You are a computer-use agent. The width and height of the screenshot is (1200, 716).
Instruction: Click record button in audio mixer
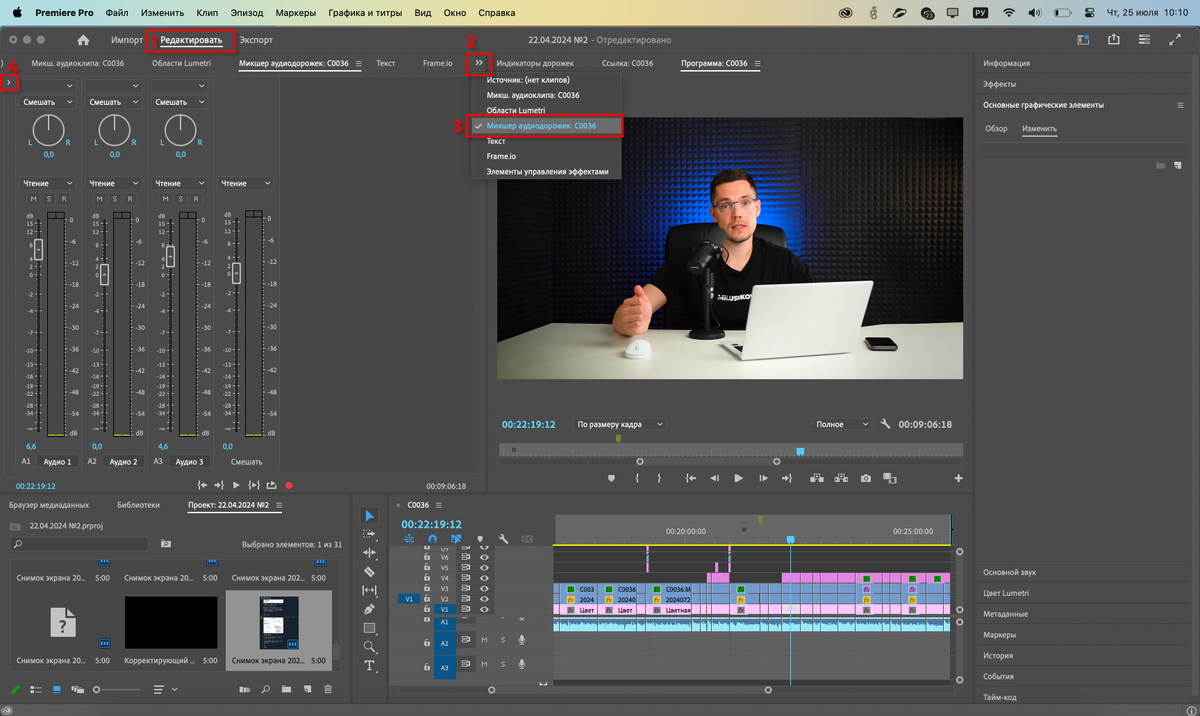click(x=289, y=485)
